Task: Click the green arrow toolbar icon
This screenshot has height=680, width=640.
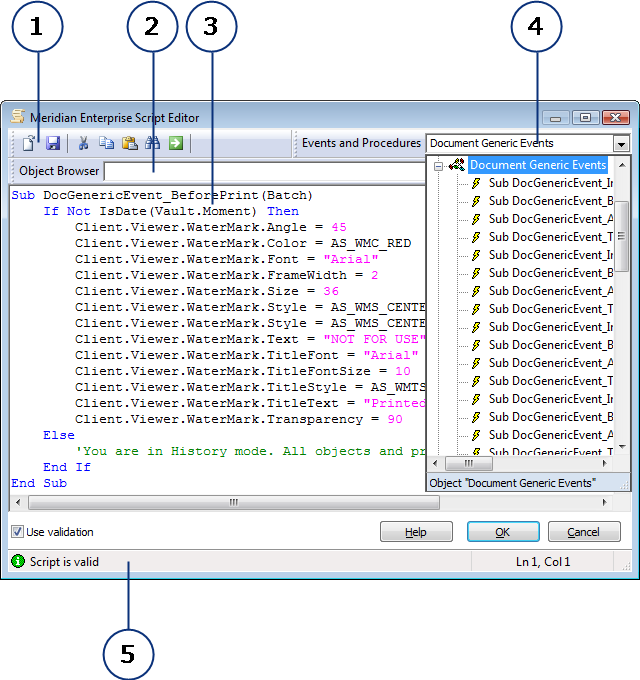Action: point(176,143)
